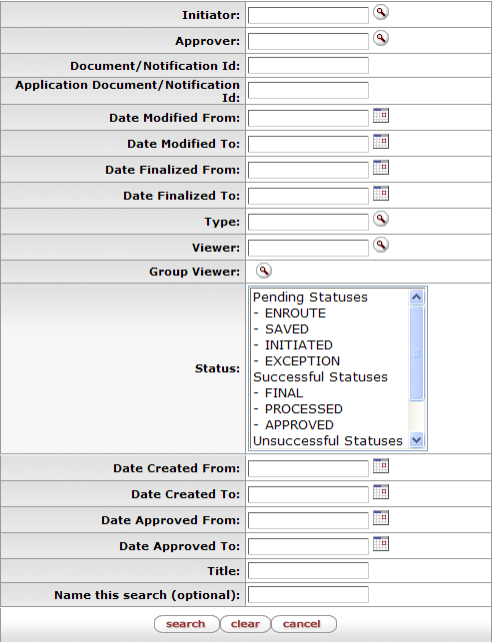Choose the Pending Statuses group entry
The image size is (492, 642).
coord(310,297)
